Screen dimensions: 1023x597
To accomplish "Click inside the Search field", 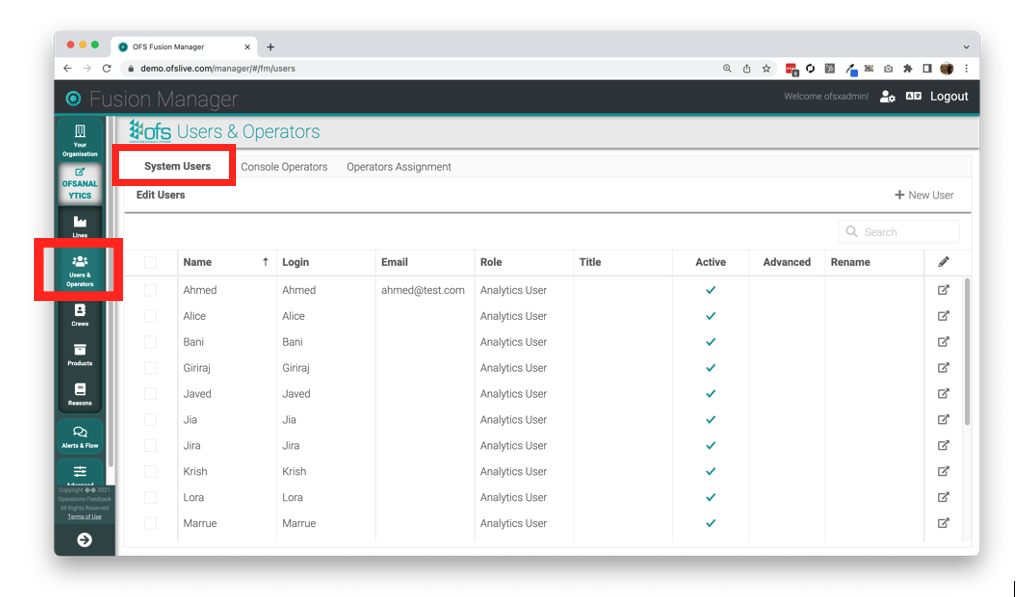I will coord(898,231).
